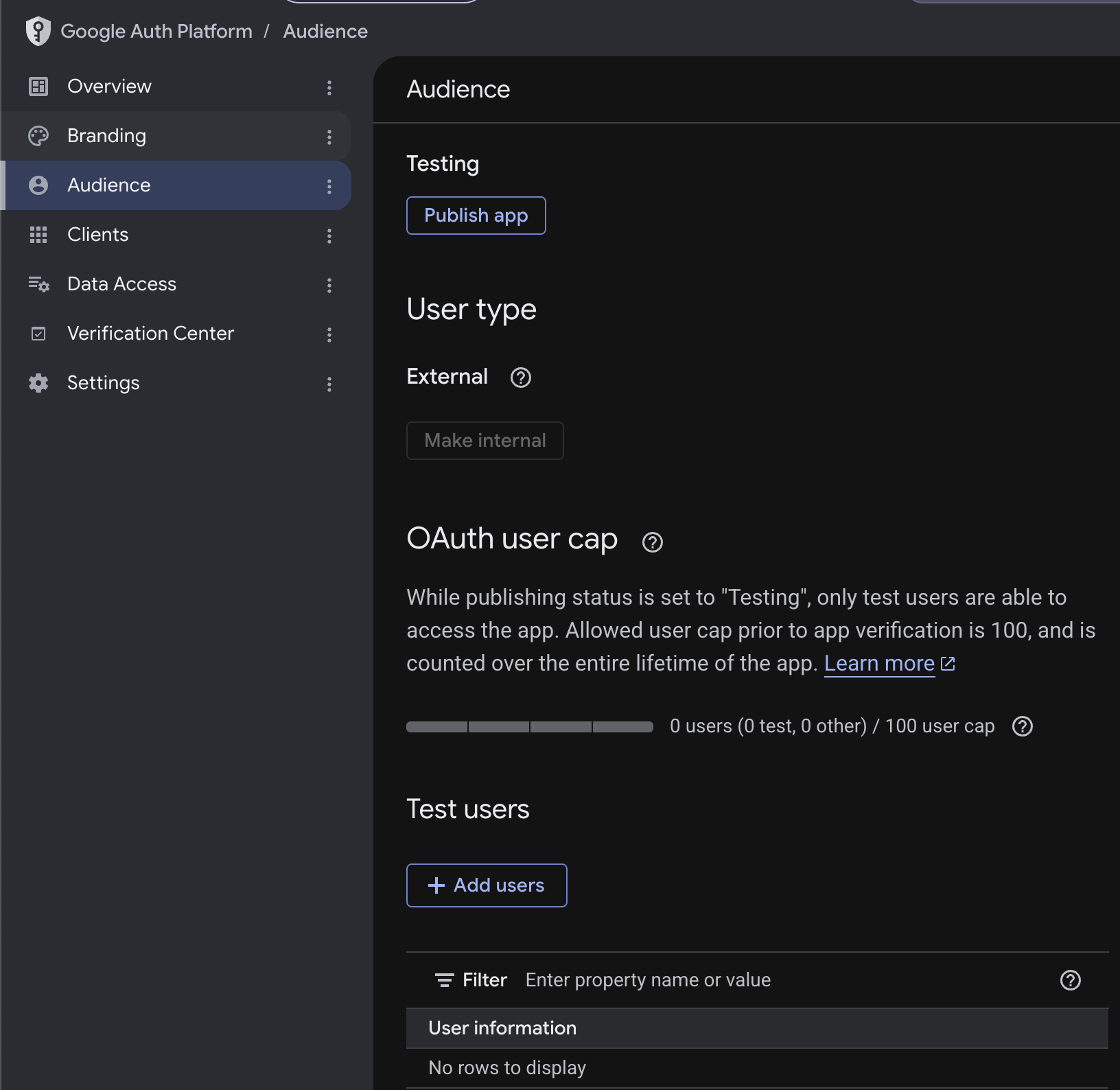Click the Add users button
The image size is (1120, 1090).
487,885
